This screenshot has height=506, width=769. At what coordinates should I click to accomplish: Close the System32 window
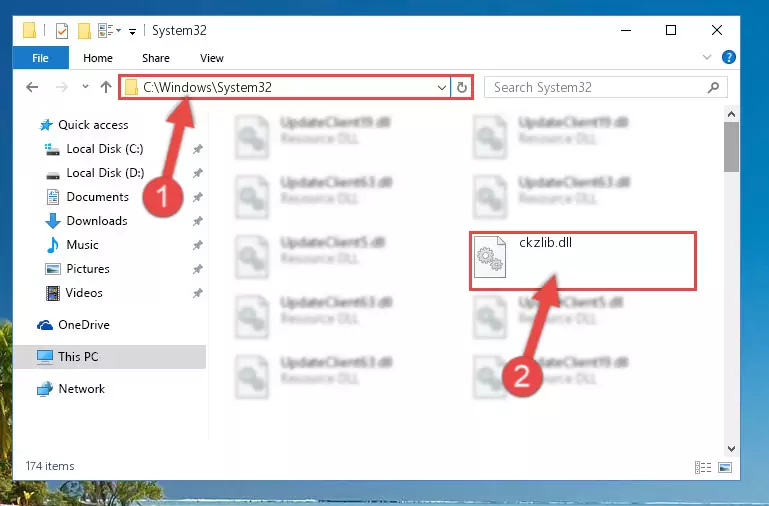click(x=717, y=30)
